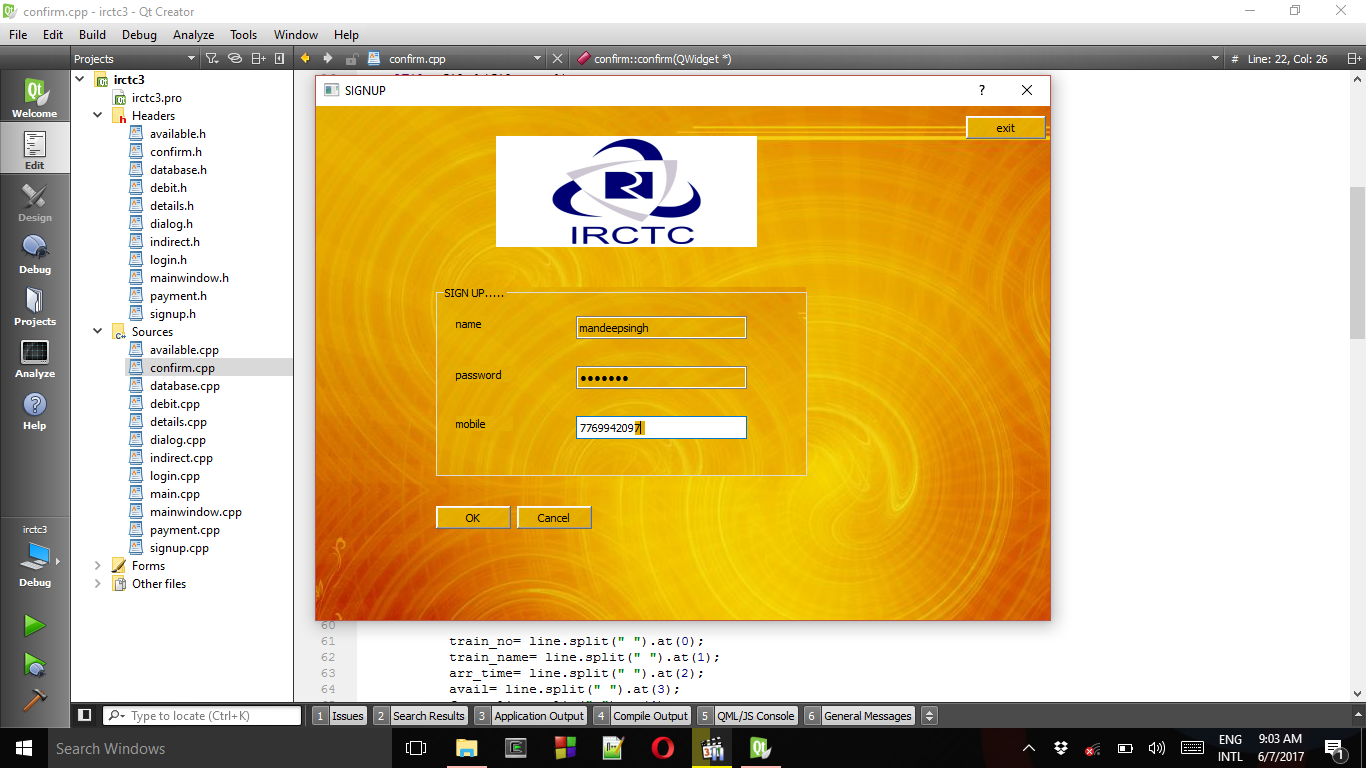Image resolution: width=1366 pixels, height=768 pixels.
Task: Select signup.h in the Headers tree
Action: pos(172,314)
